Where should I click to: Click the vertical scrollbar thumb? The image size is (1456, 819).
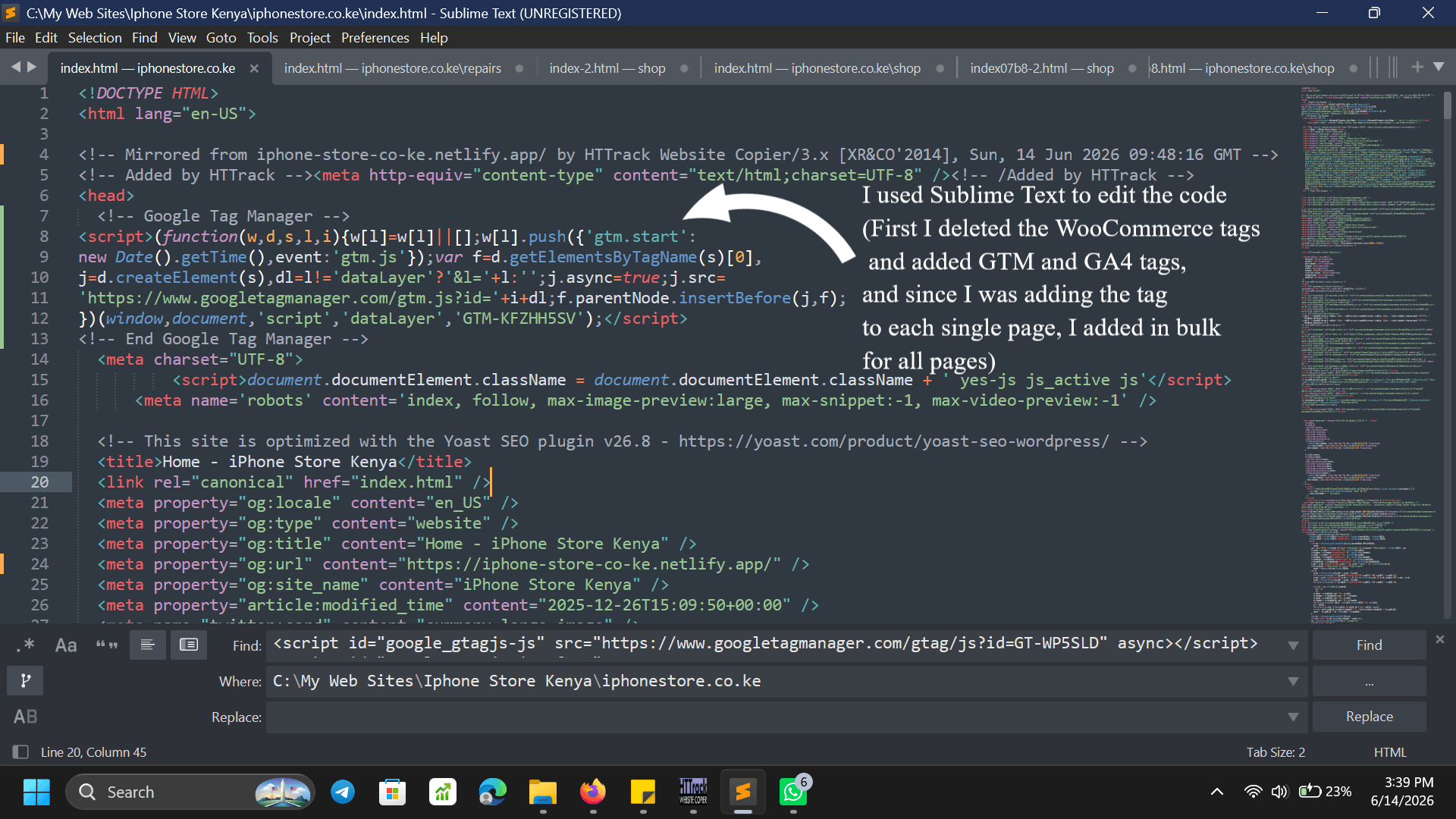[1447, 104]
